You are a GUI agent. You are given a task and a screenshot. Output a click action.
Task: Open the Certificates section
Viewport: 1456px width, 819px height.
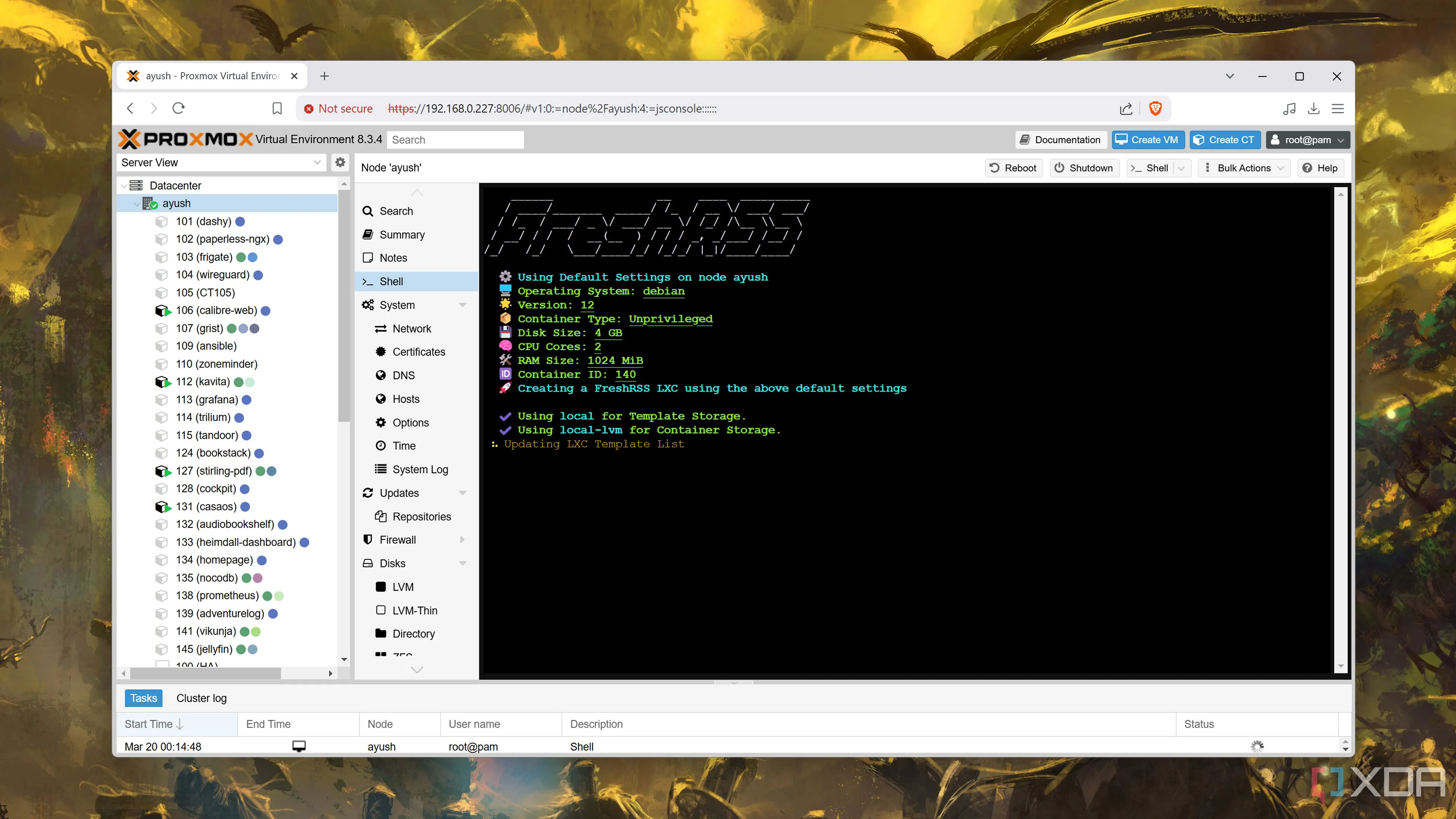pyautogui.click(x=418, y=351)
